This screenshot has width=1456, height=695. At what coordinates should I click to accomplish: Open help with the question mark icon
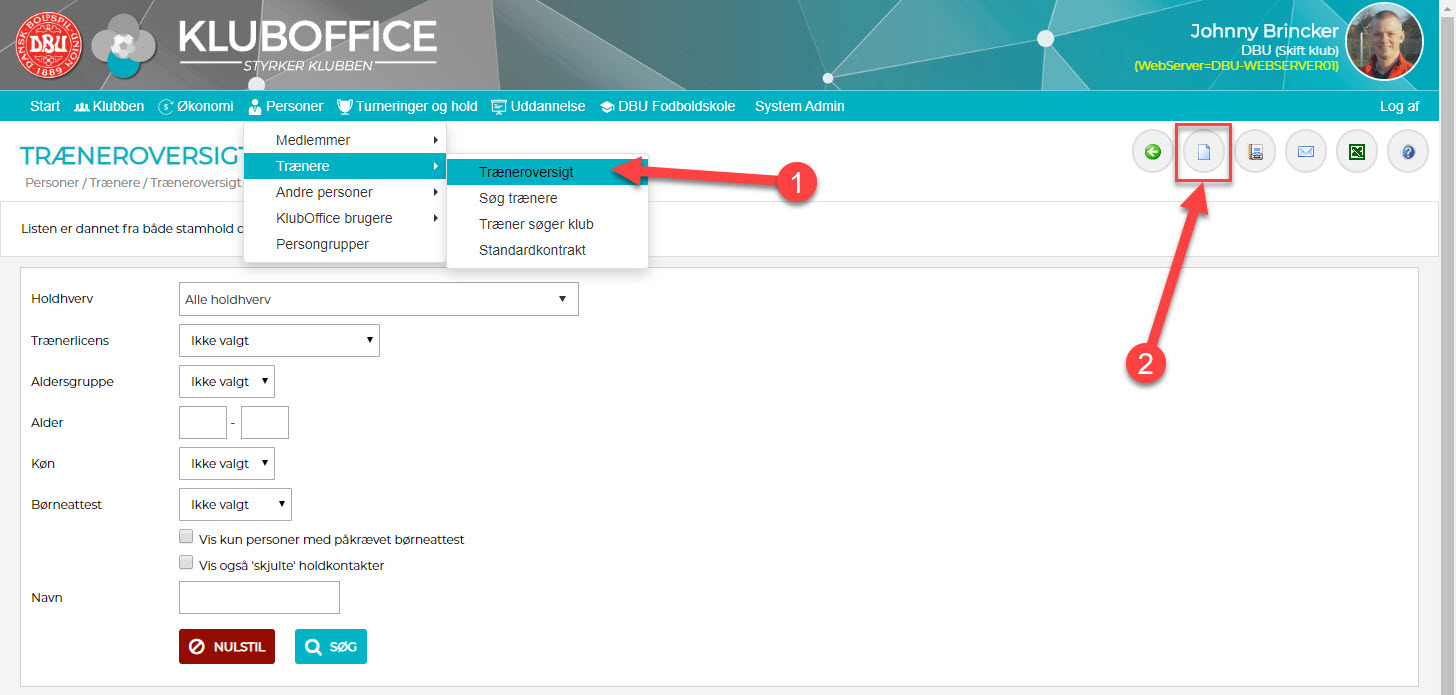(1408, 152)
